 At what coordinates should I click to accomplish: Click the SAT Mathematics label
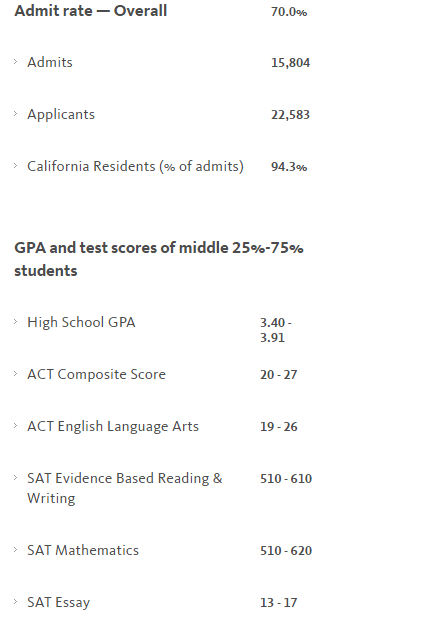coord(83,550)
